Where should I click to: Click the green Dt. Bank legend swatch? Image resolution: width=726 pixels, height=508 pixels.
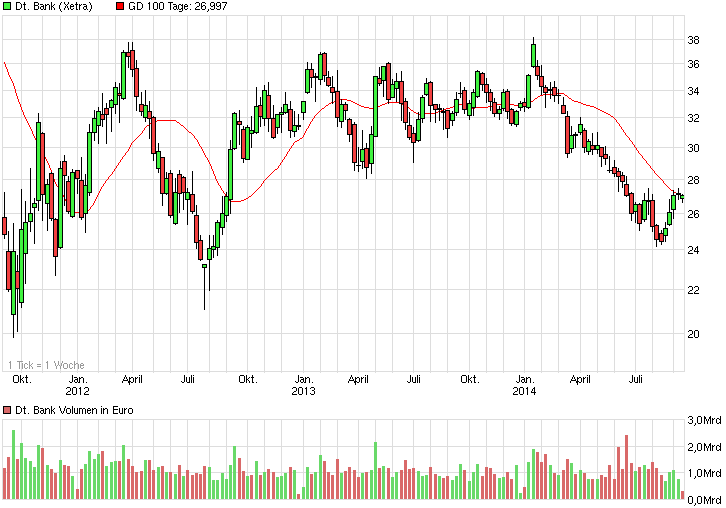point(7,6)
